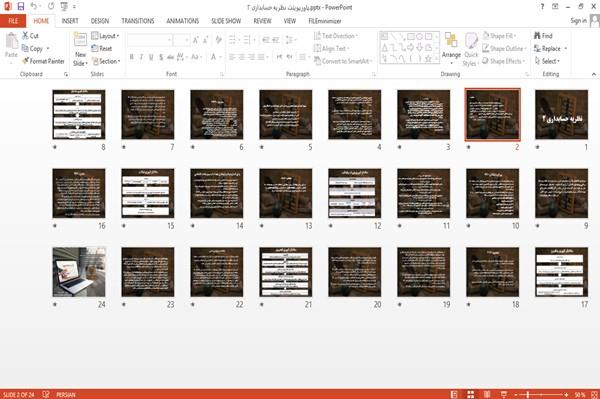Click the Undo arrow in quick access toolbar

coord(34,7)
